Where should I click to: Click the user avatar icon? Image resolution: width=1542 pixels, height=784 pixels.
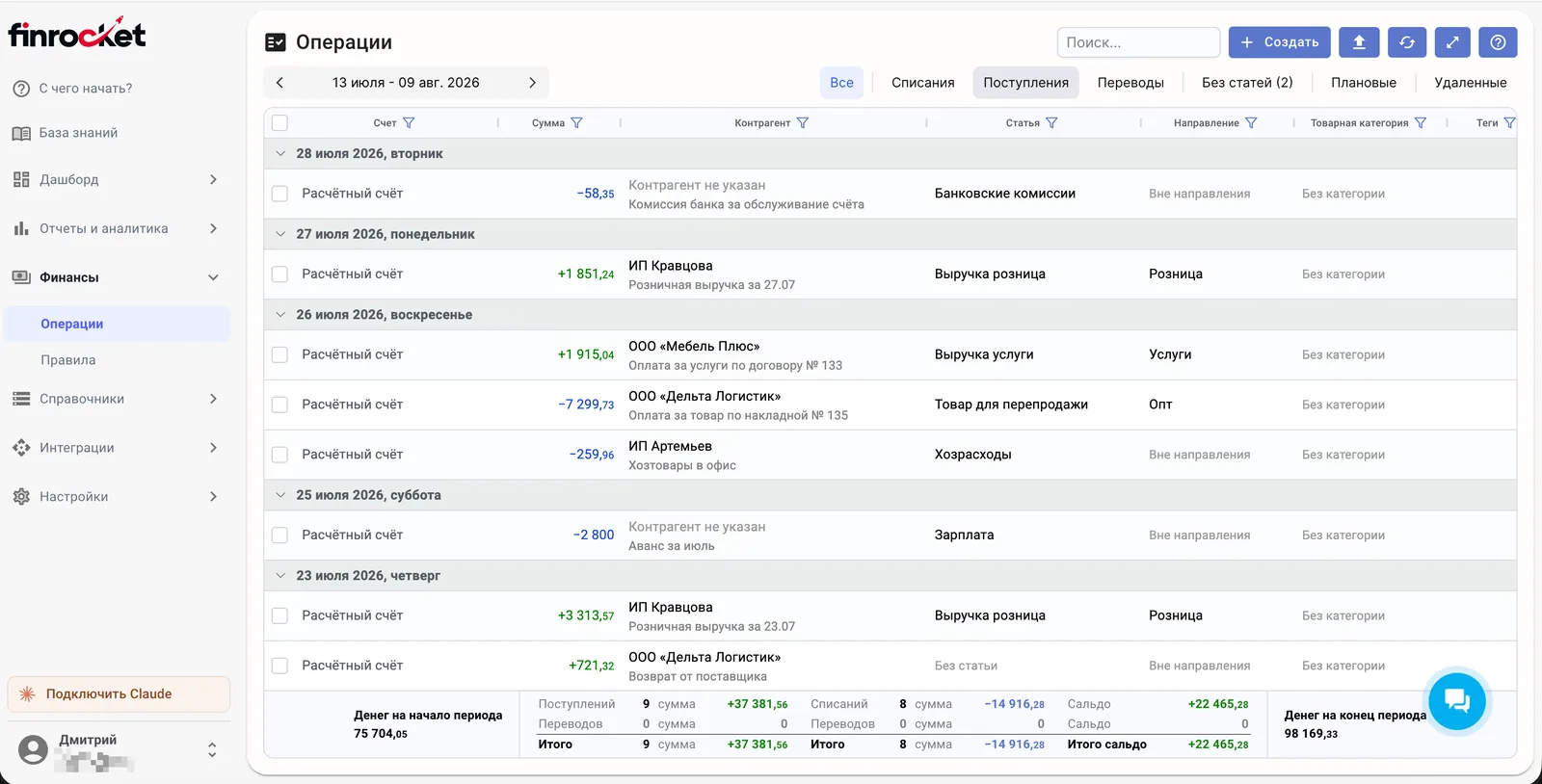33,749
